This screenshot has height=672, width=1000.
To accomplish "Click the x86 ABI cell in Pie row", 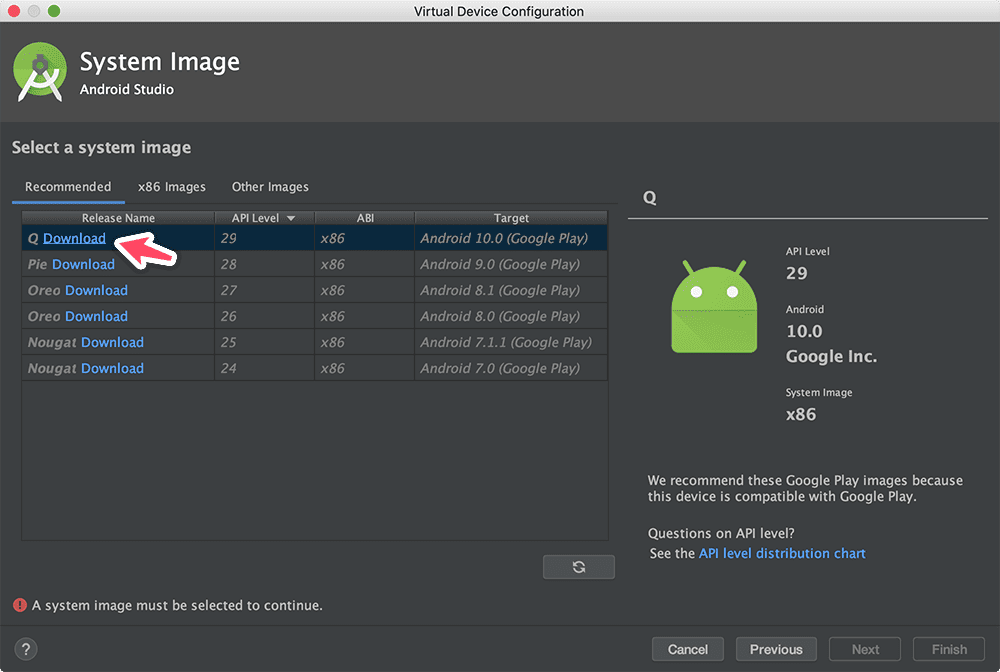I will [x=365, y=265].
